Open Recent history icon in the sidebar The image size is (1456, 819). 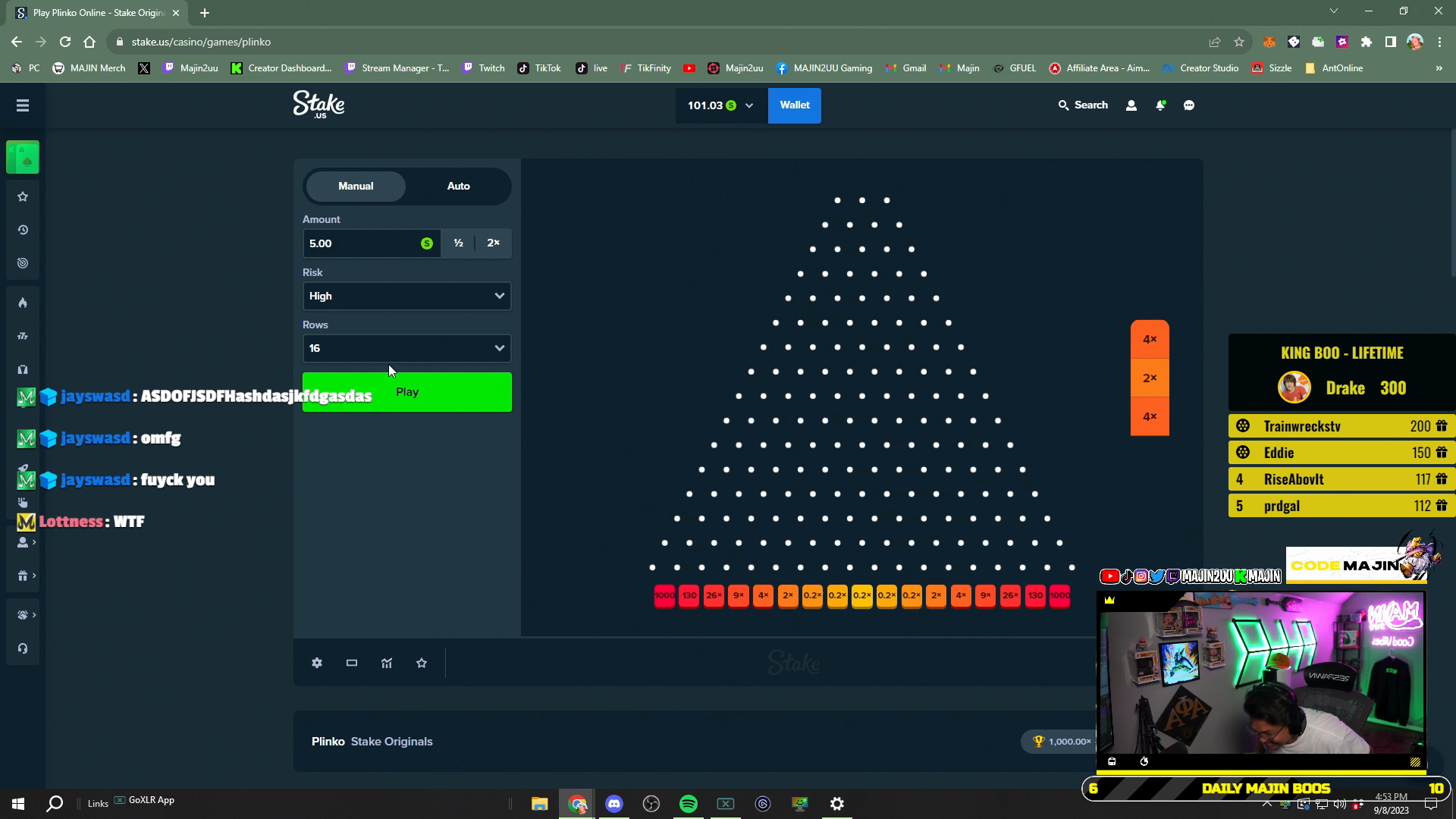click(x=23, y=230)
